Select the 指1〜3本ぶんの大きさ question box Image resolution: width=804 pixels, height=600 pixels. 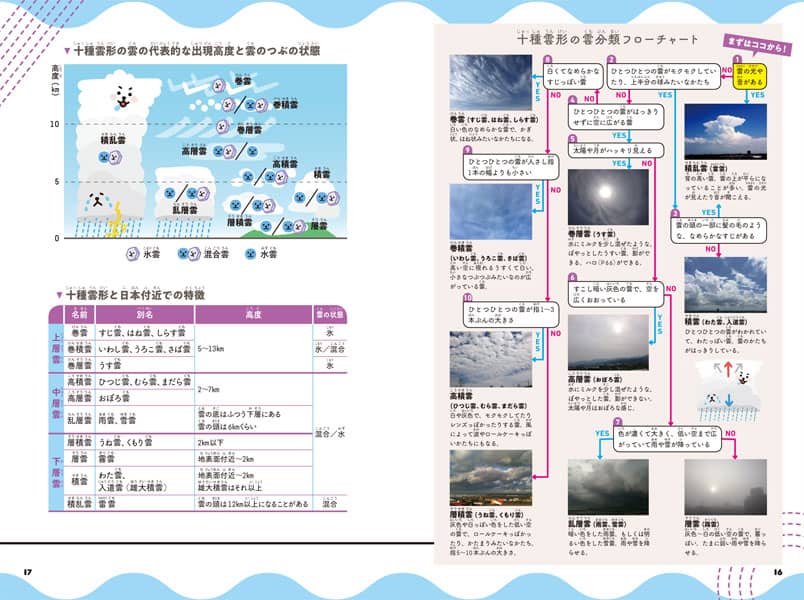point(511,314)
